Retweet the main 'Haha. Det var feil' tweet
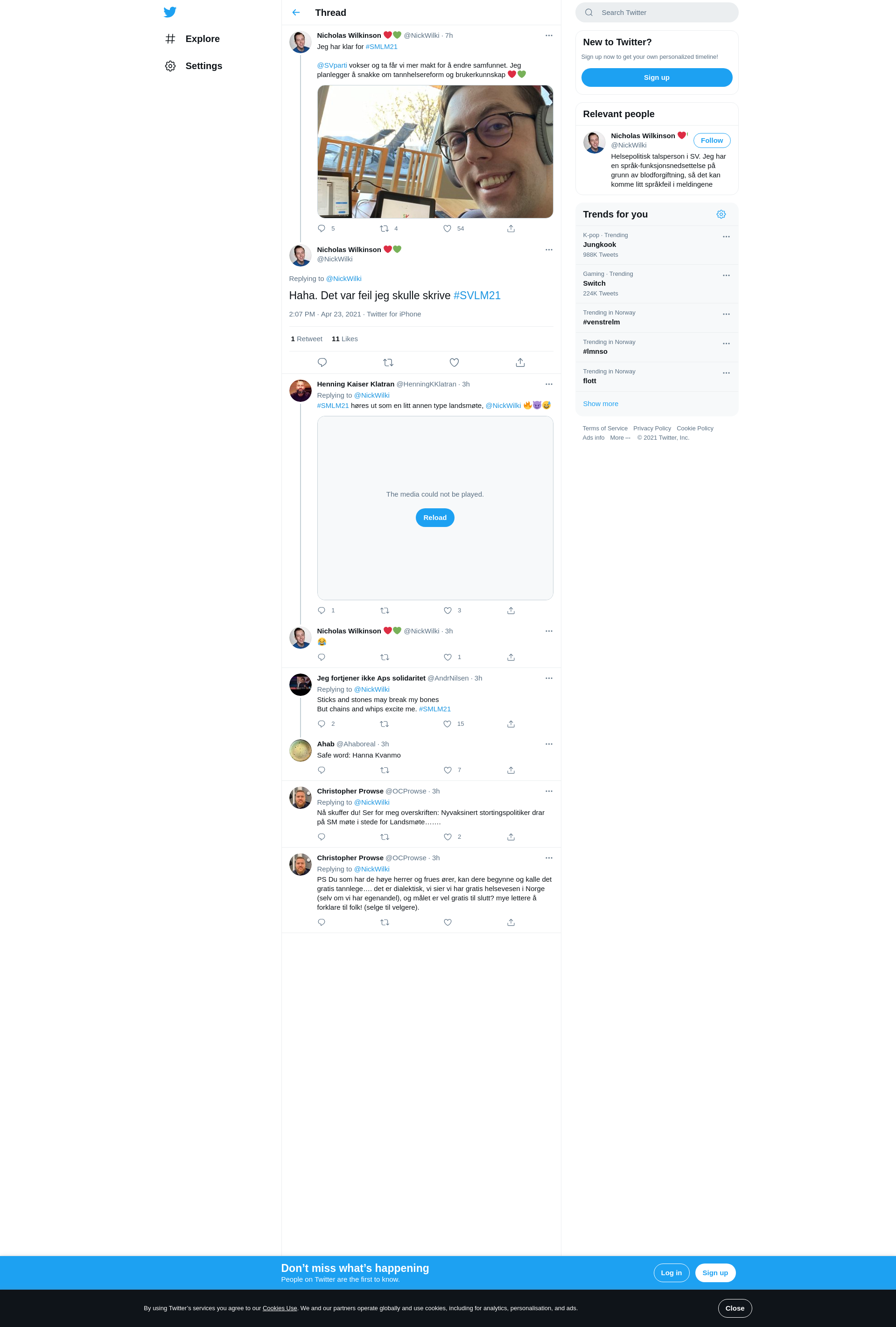This screenshot has height=1327, width=896. [x=388, y=363]
